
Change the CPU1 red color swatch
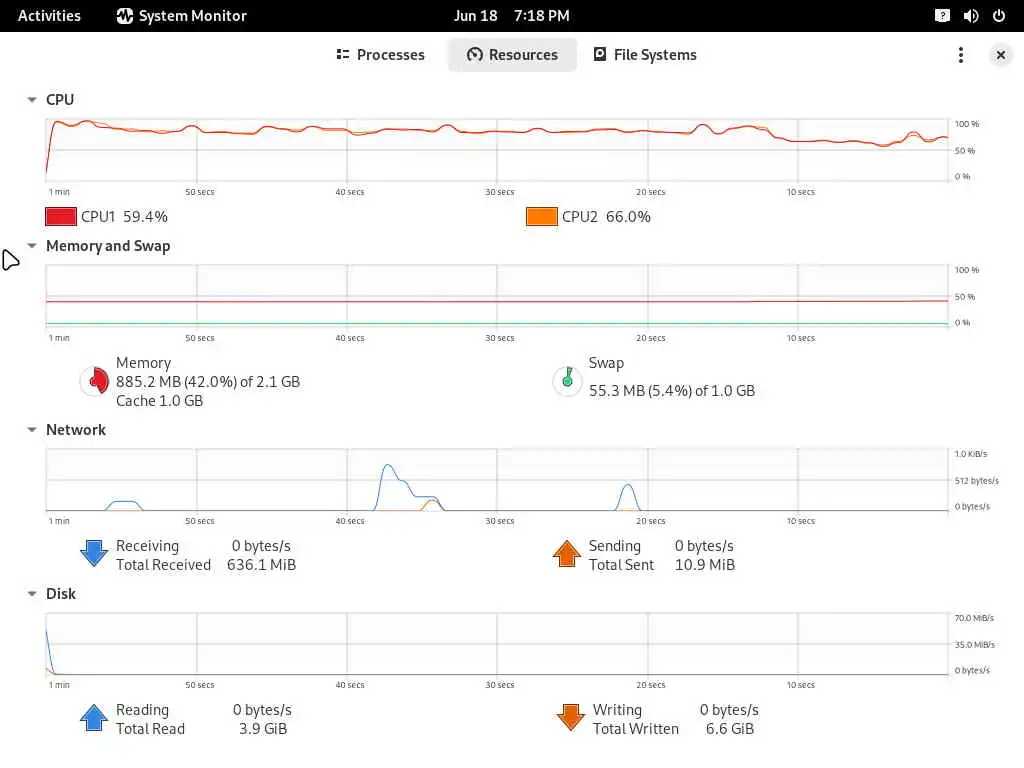[x=61, y=217]
